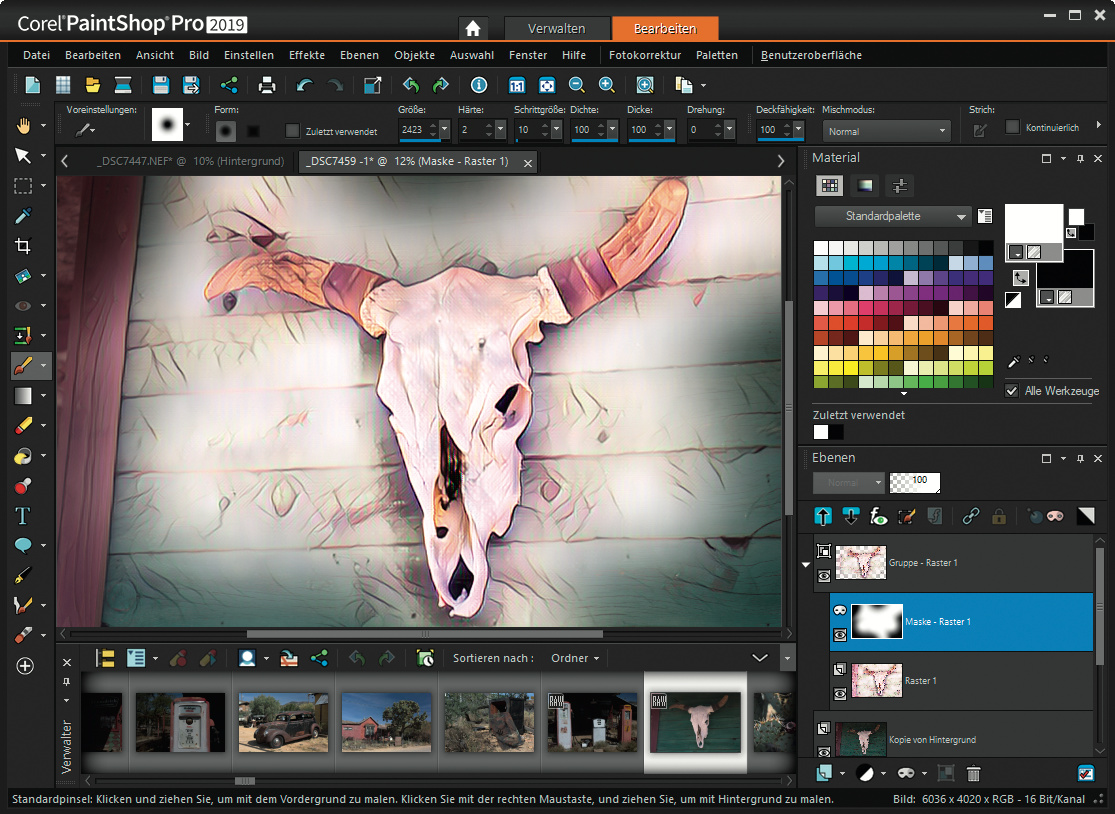Open the Ordner sort dropdown
This screenshot has width=1115, height=814.
click(x=576, y=658)
